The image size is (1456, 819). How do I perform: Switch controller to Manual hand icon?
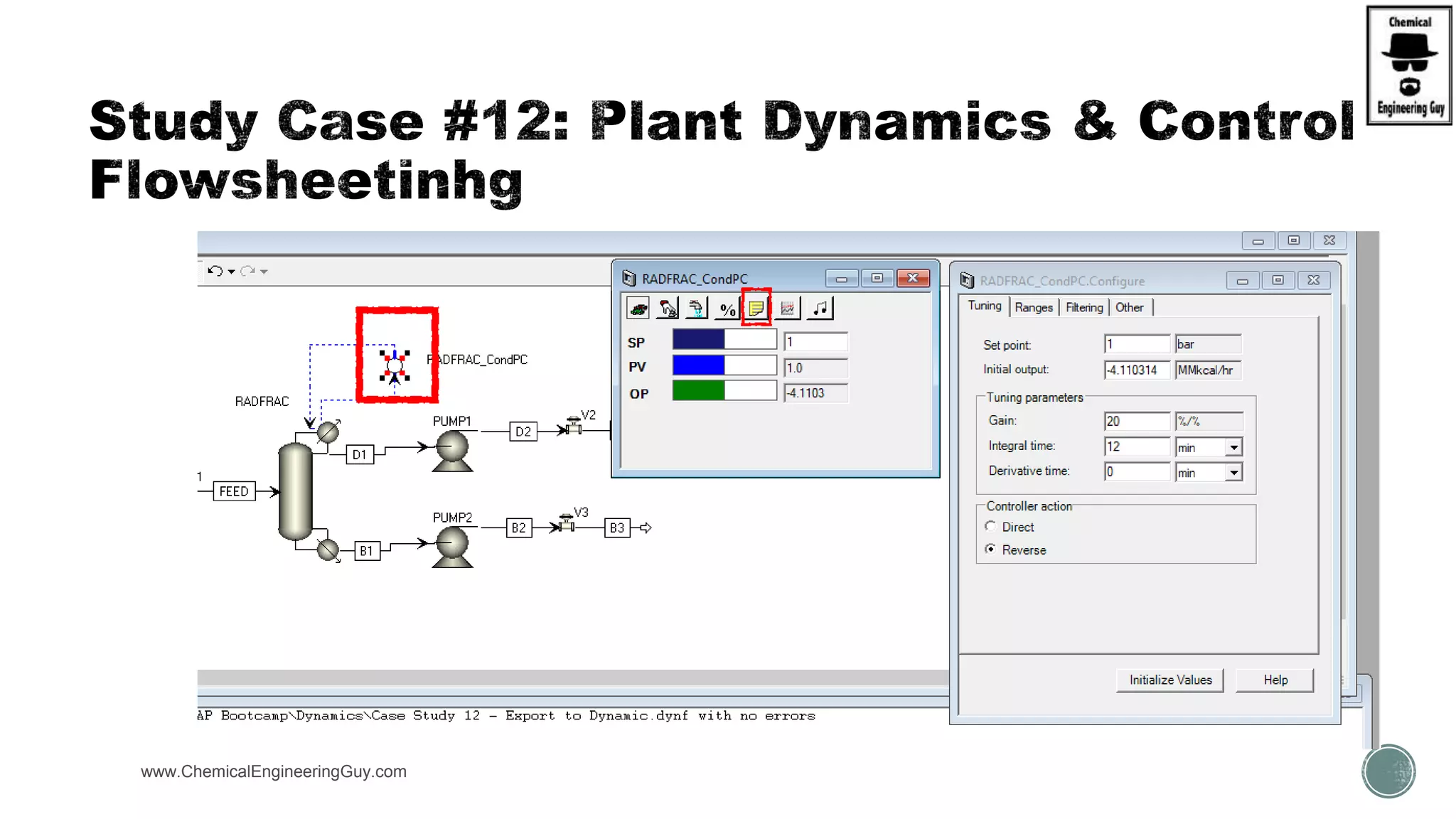668,309
